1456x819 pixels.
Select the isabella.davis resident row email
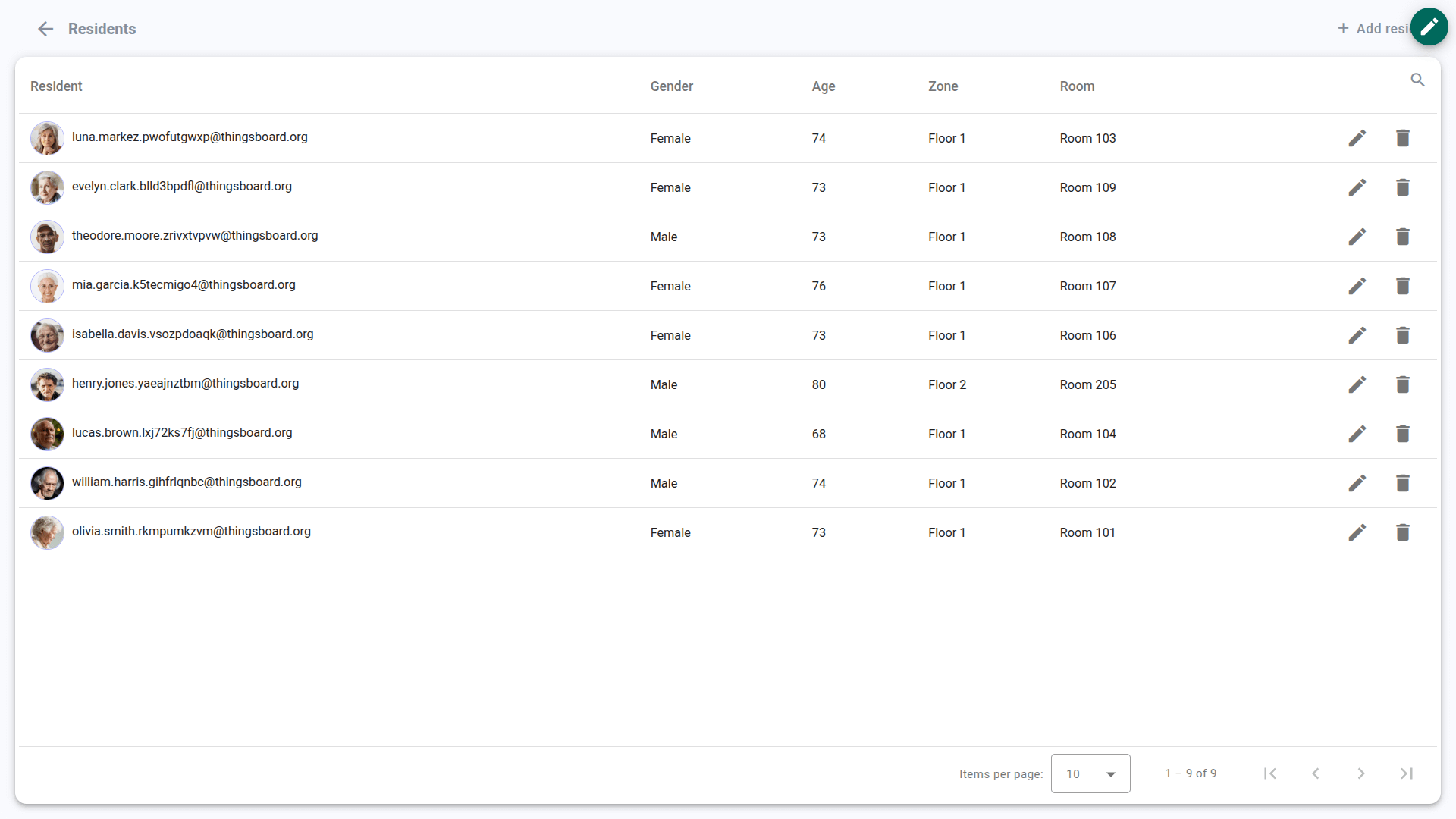point(193,334)
